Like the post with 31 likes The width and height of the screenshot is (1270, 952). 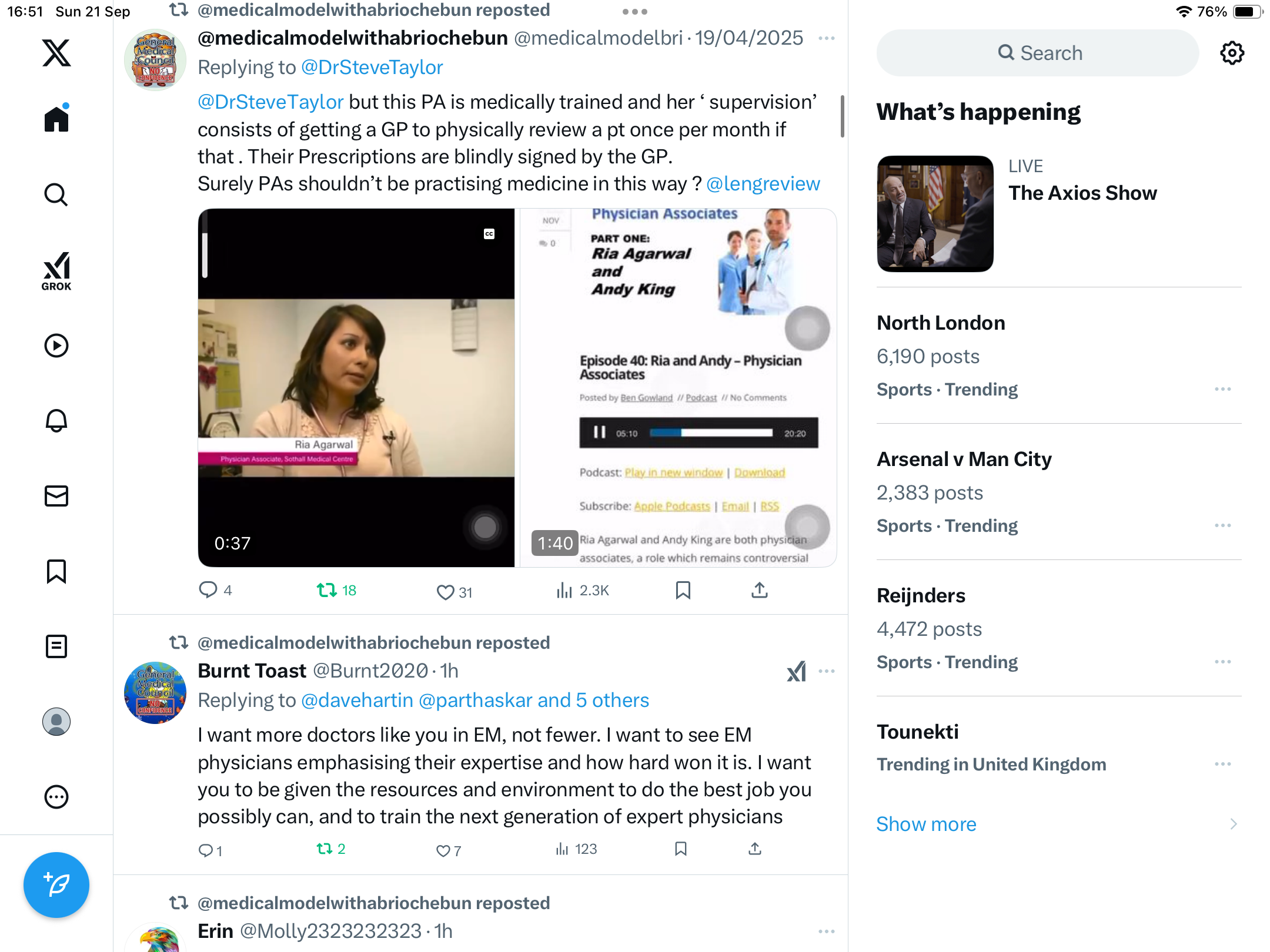454,592
